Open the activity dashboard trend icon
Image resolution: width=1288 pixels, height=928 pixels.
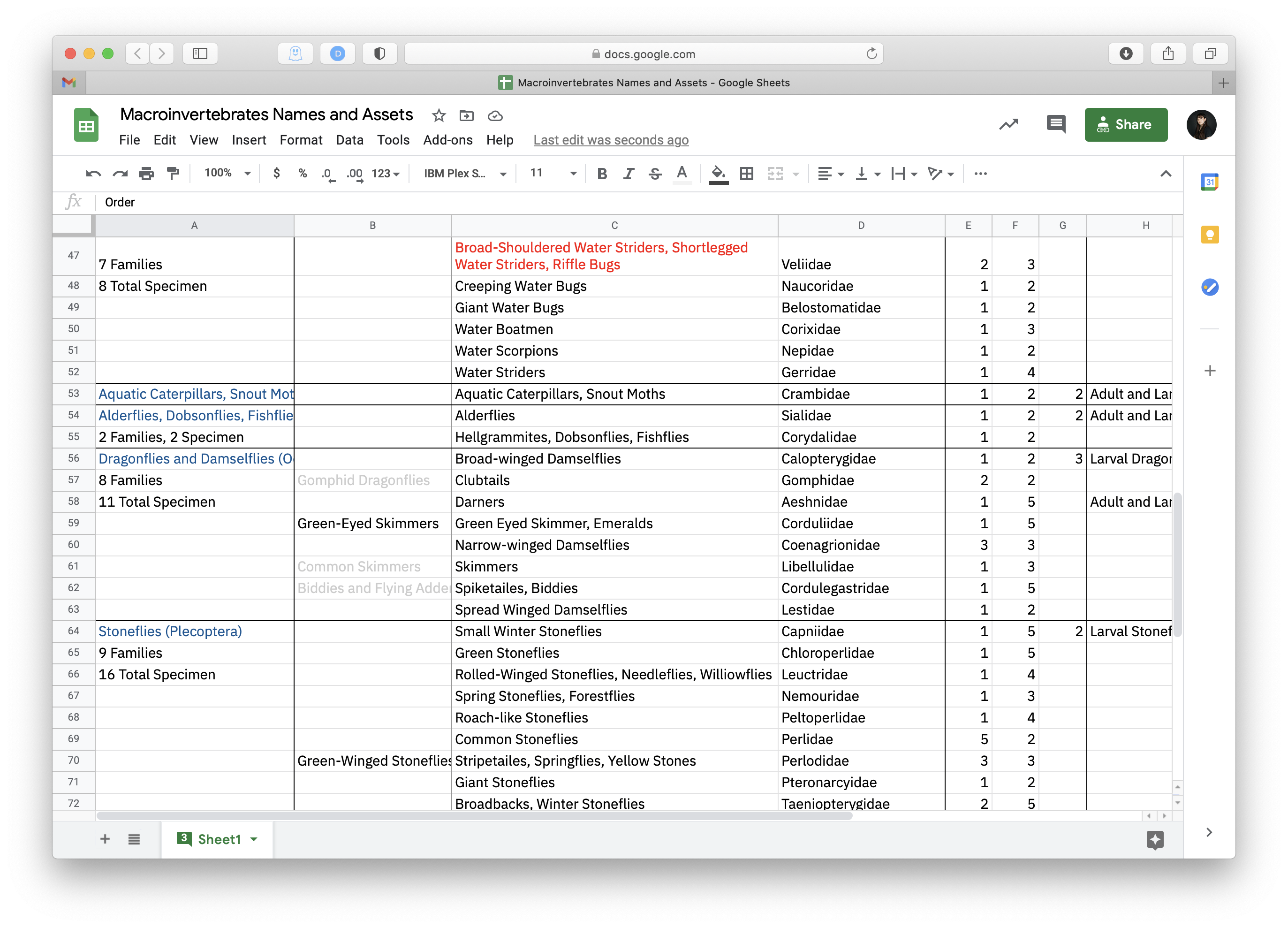point(1008,124)
